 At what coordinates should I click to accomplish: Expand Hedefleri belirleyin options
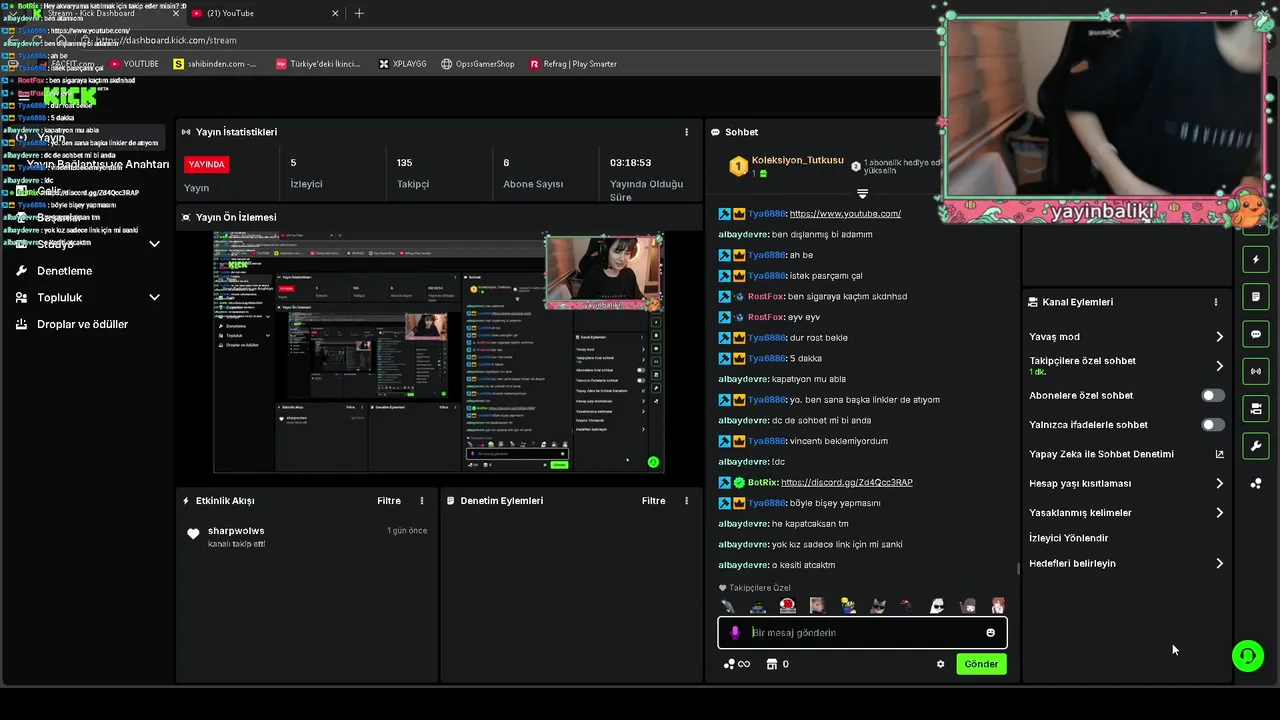pos(1219,564)
